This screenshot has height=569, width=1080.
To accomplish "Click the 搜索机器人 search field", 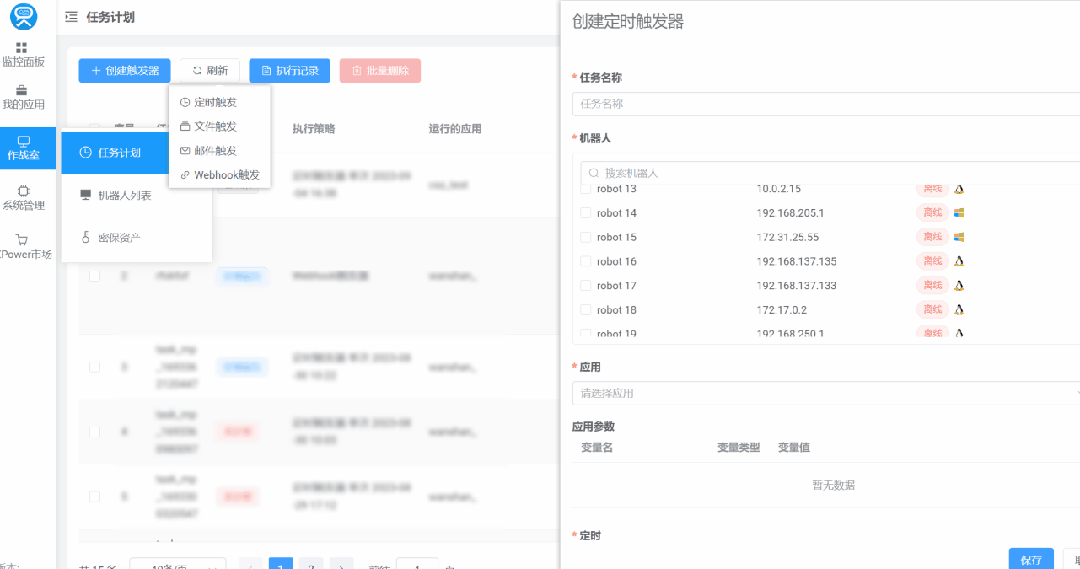I will [x=830, y=173].
